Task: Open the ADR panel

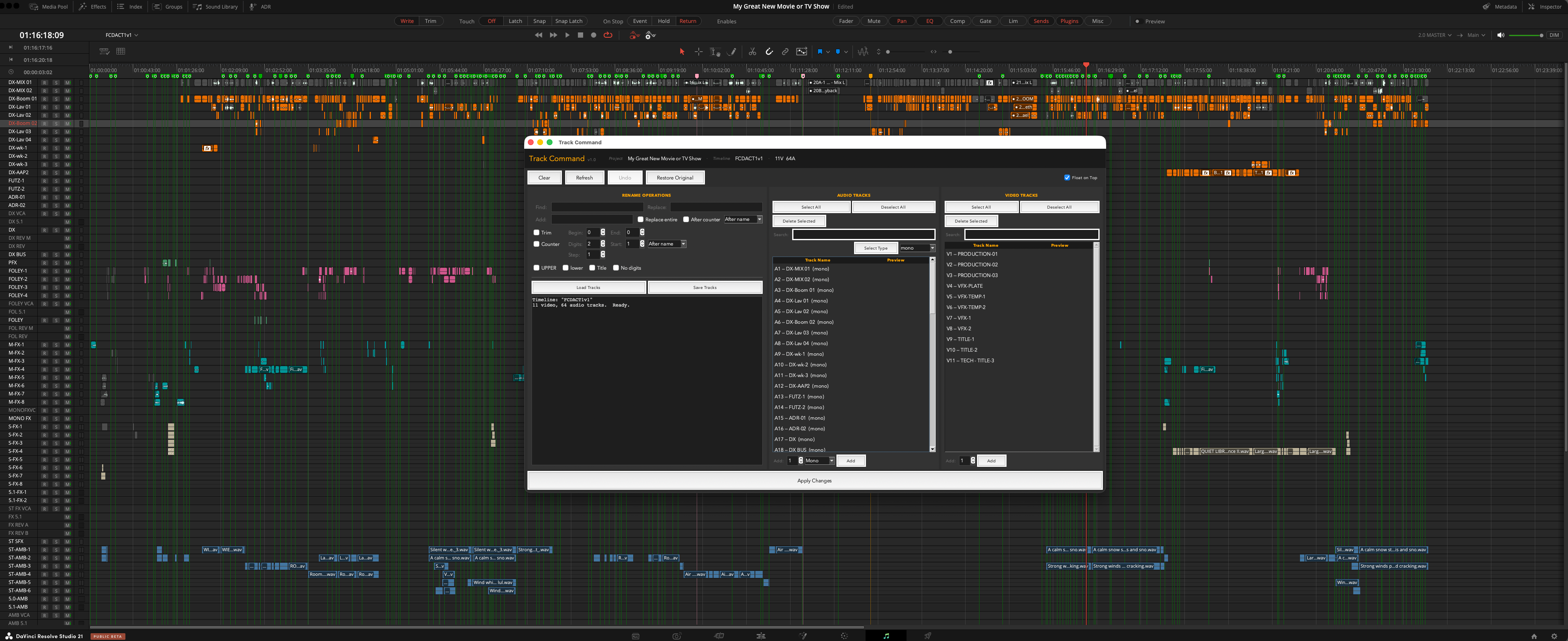Action: (260, 7)
